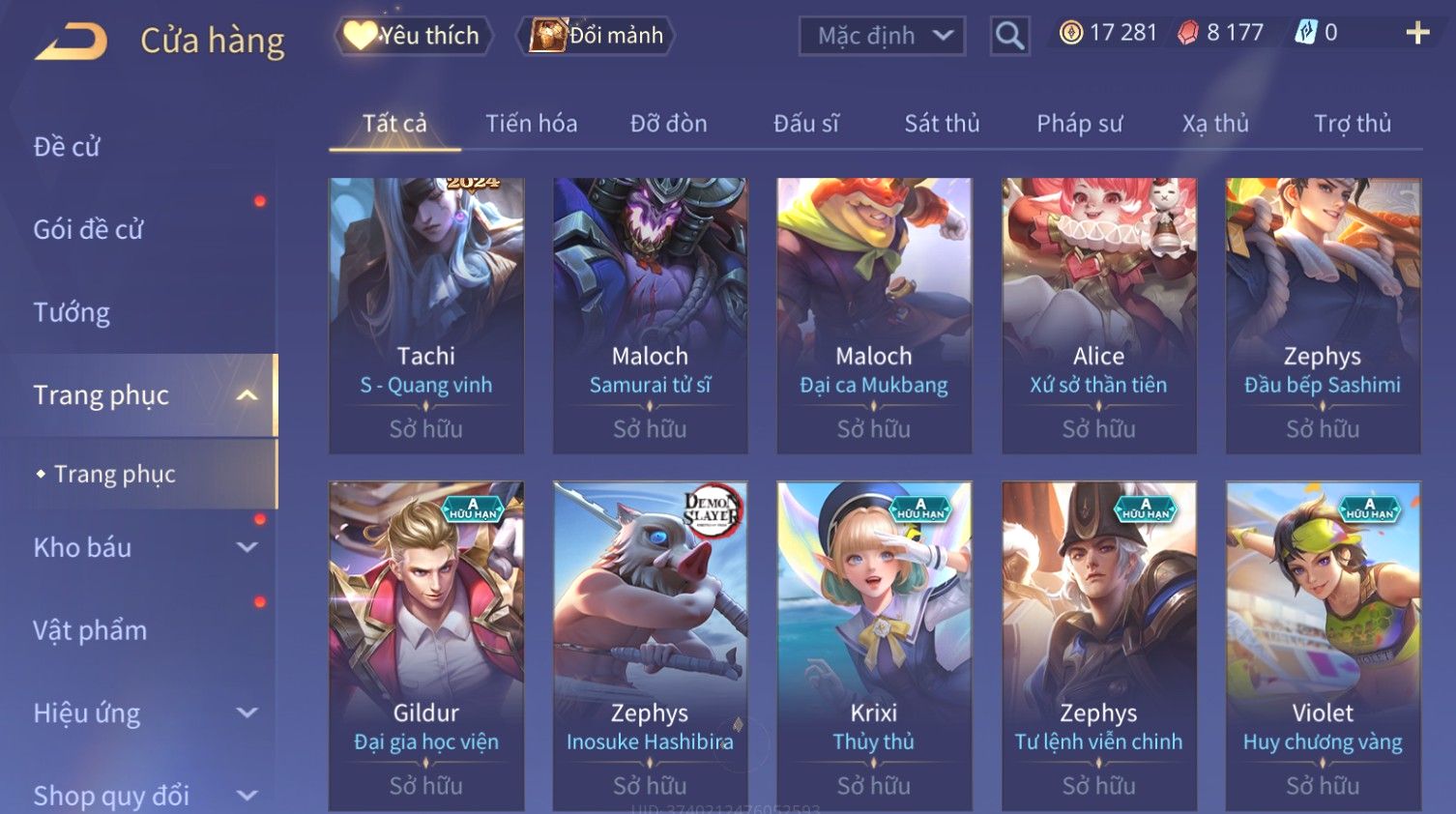
Task: Collapse the Trang phục sidebar section
Action: click(x=248, y=395)
